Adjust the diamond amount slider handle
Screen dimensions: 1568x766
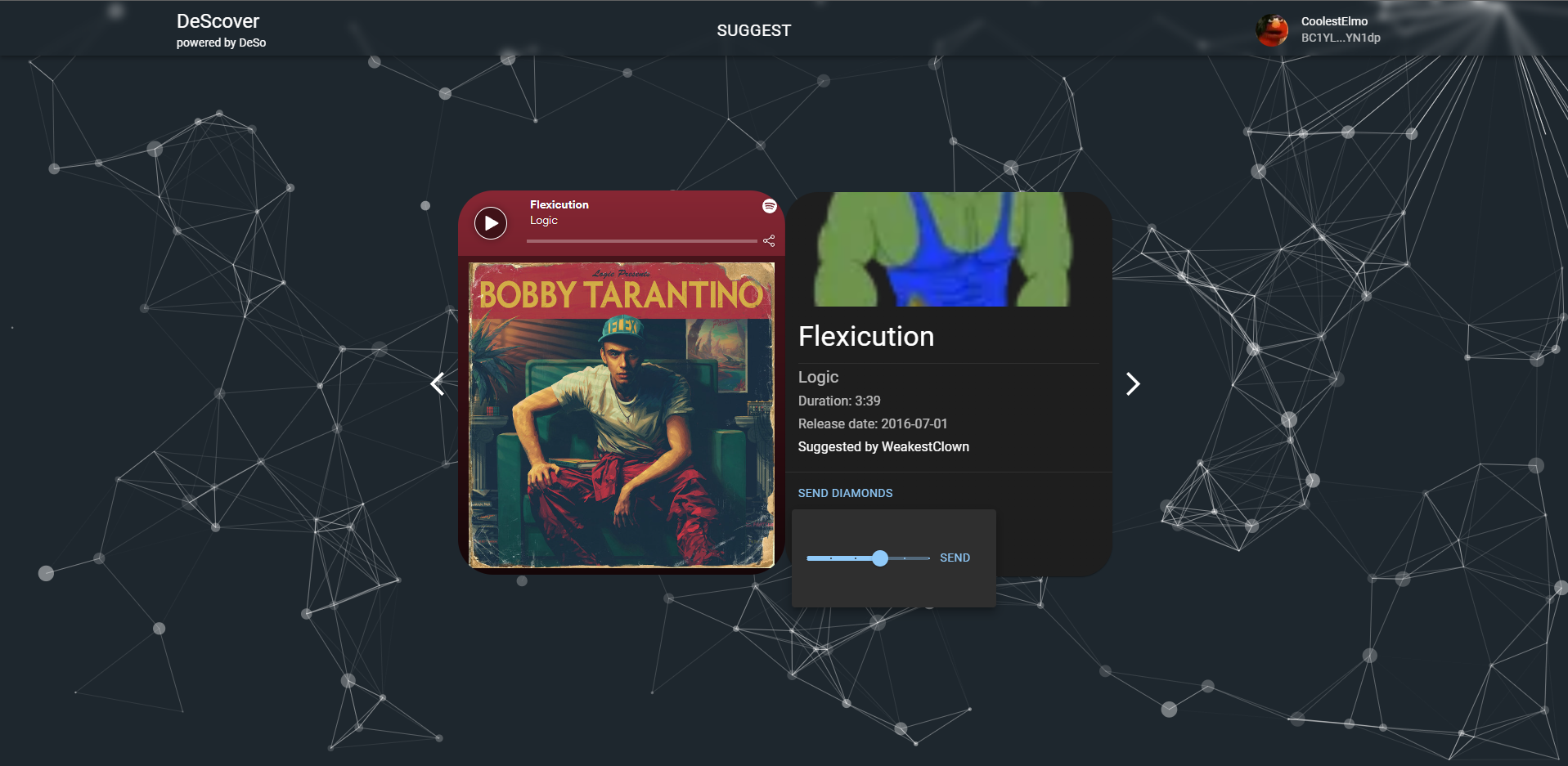click(x=880, y=558)
